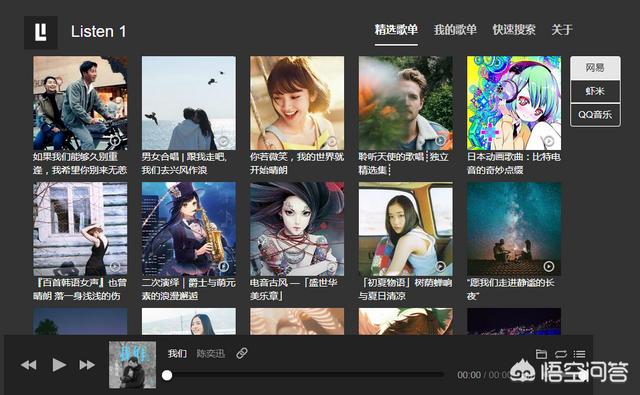Image resolution: width=640 pixels, height=395 pixels.
Task: Play the saxophone anime girl playlist via its play icon
Action: tap(223, 266)
